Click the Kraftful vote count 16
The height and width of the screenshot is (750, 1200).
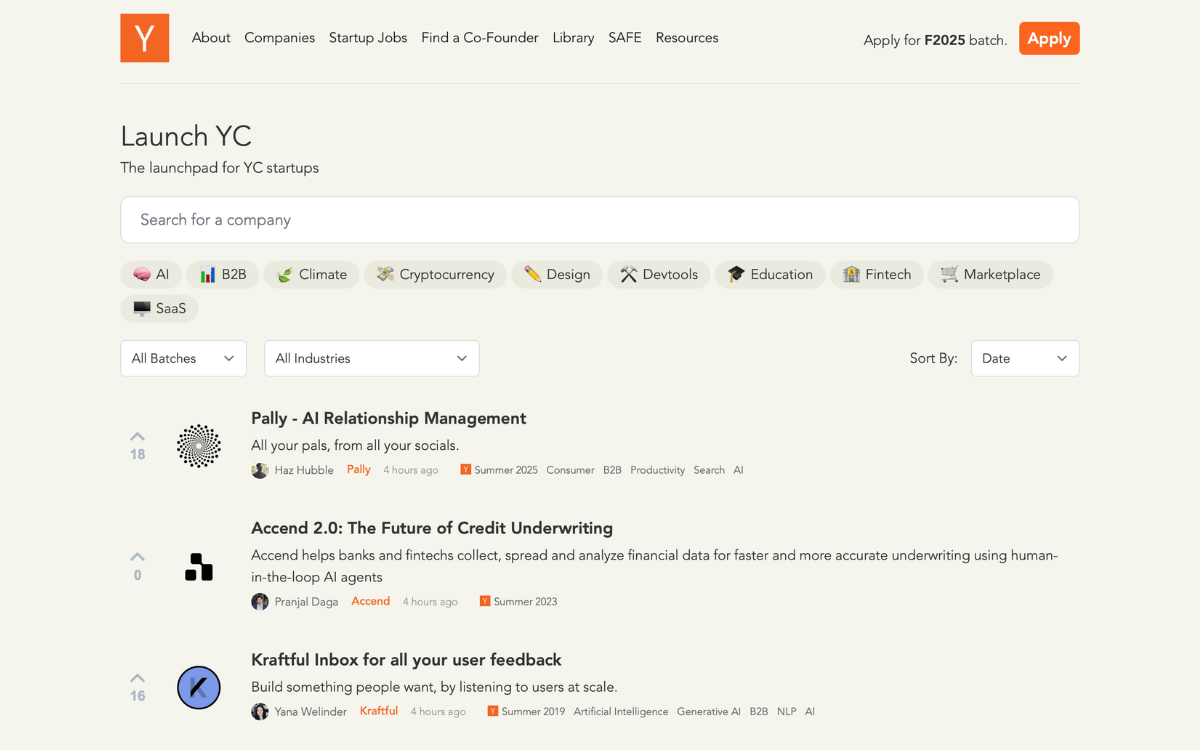point(137,696)
